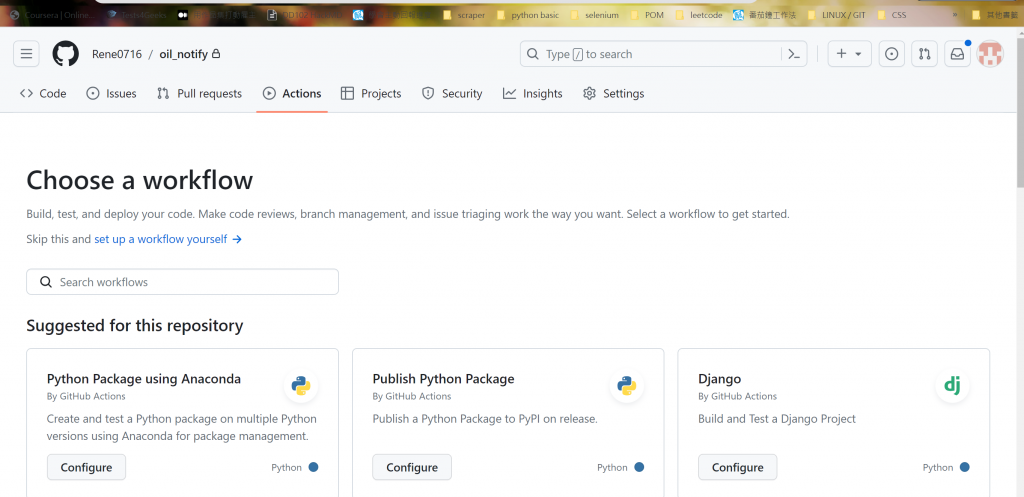Configure Python Package using Anaconda workflow
Screen dimensions: 1024x497
(x=86, y=467)
